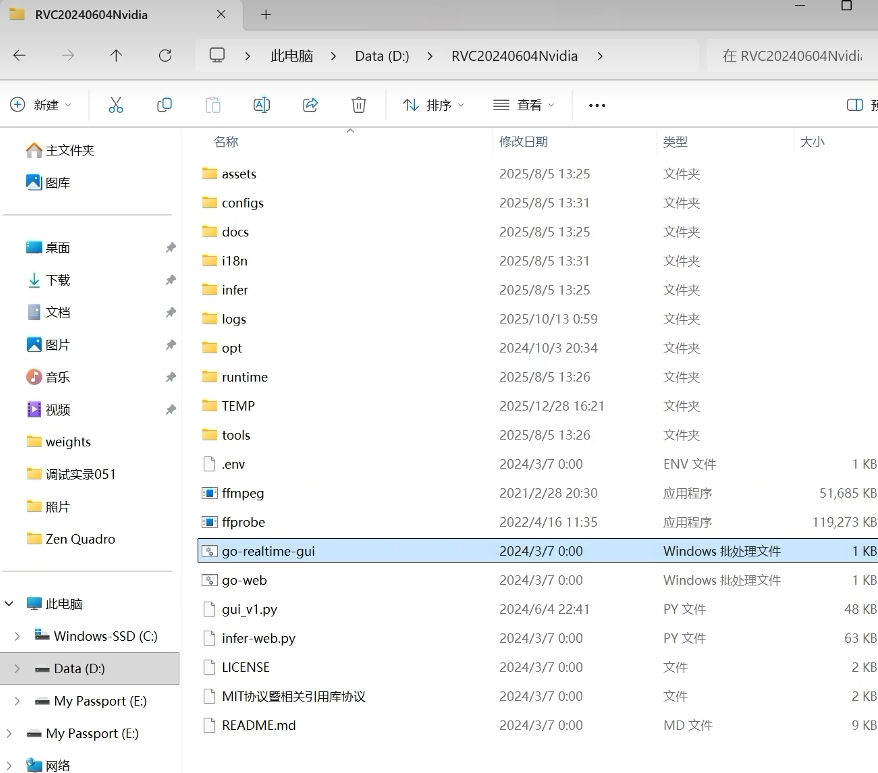Open Zen Quadro folder in sidebar
Viewport: 878px width, 773px height.
point(71,539)
